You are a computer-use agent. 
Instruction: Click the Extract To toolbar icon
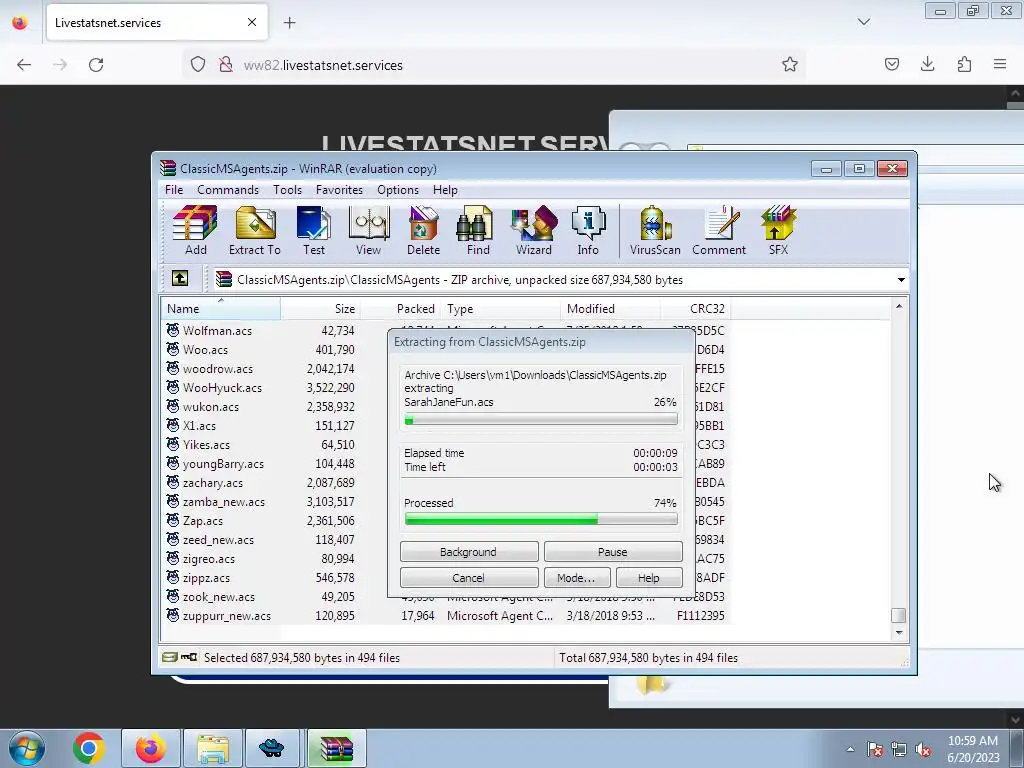(255, 231)
